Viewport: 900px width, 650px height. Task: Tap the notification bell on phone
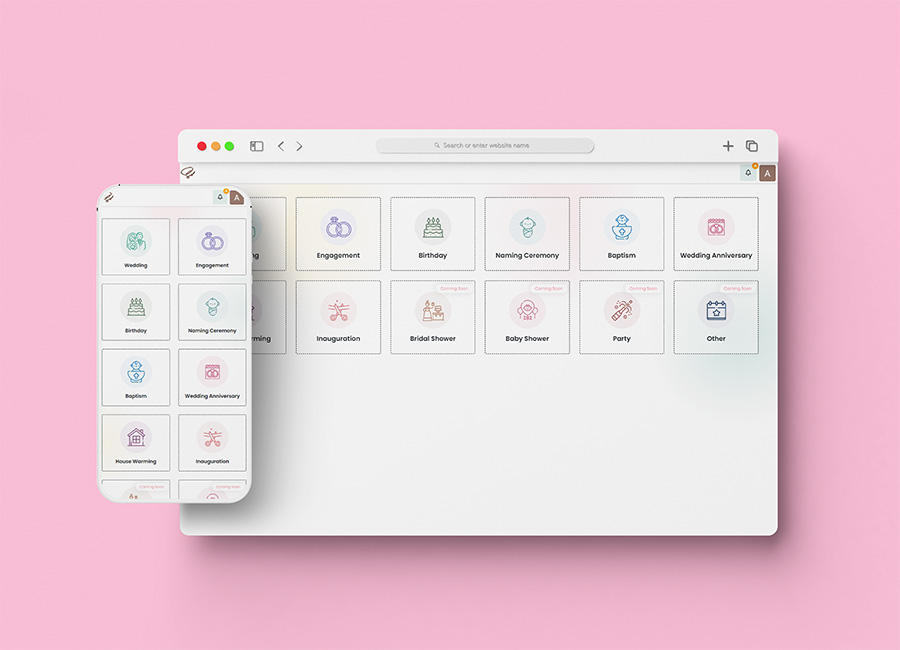pos(220,197)
